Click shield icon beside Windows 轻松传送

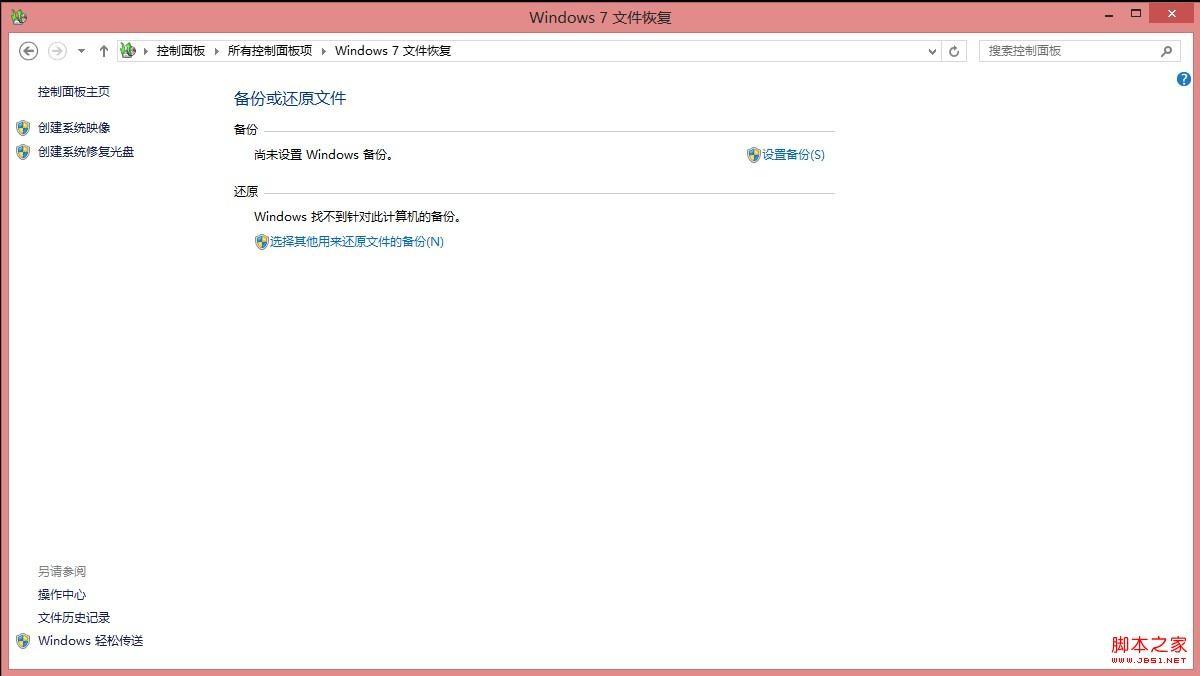pyautogui.click(x=23, y=641)
